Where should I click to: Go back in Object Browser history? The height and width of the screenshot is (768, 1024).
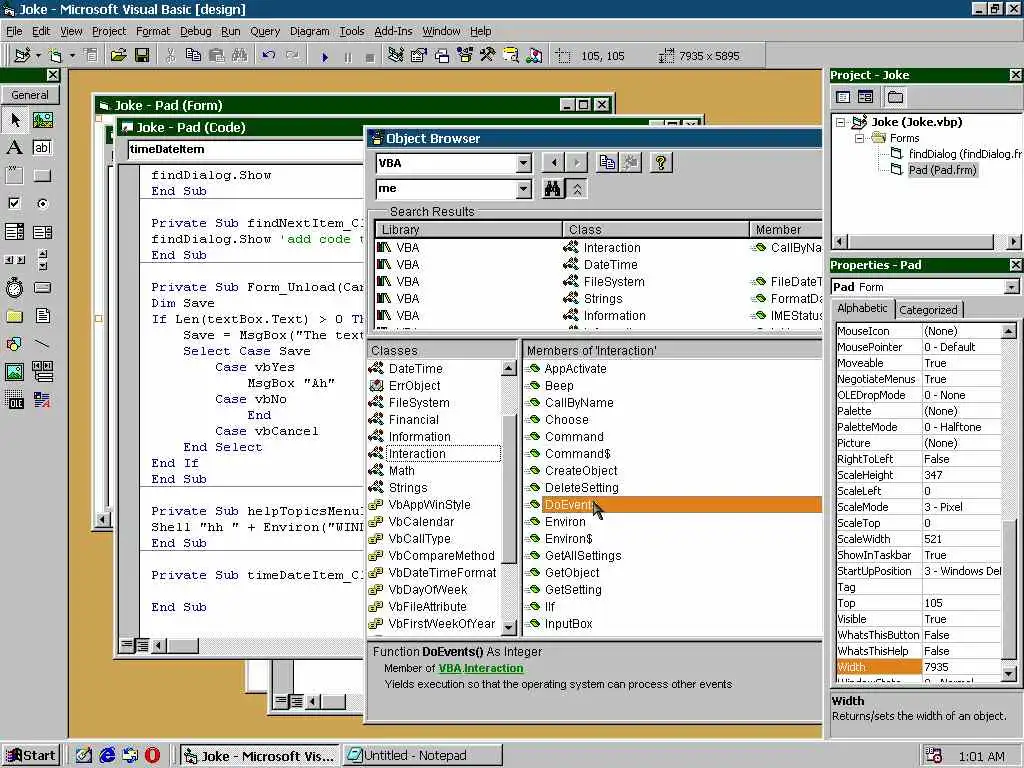click(x=554, y=162)
